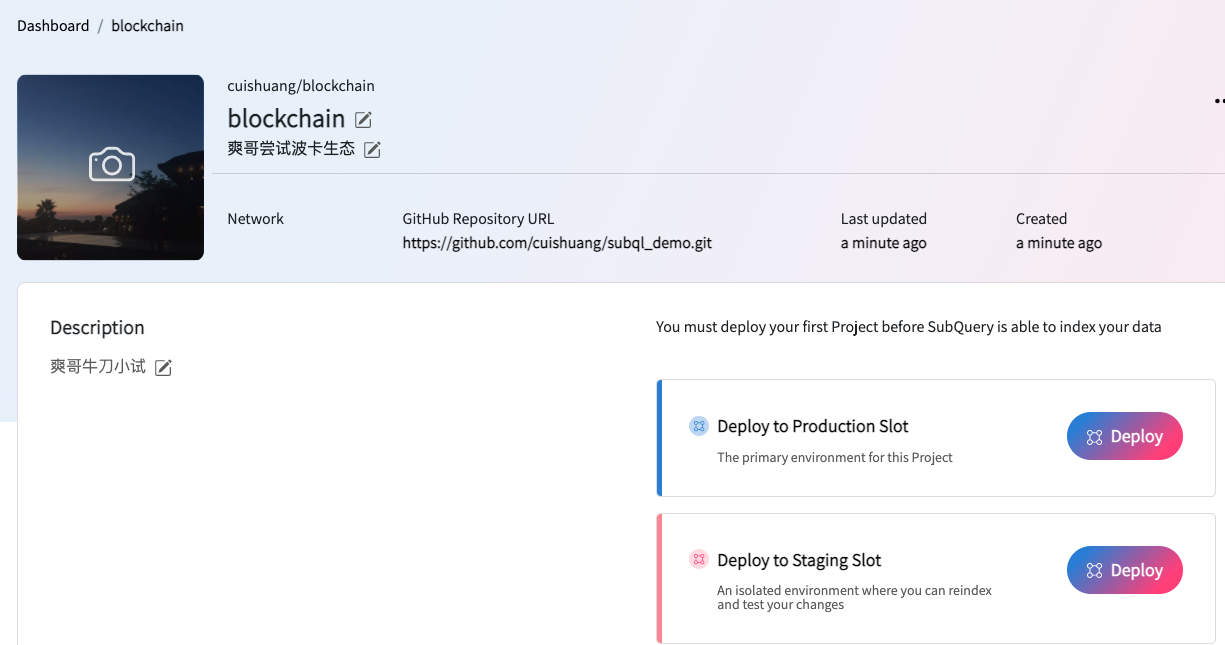The image size is (1225, 645).
Task: Go back to Dashboard via breadcrumb
Action: coord(53,26)
